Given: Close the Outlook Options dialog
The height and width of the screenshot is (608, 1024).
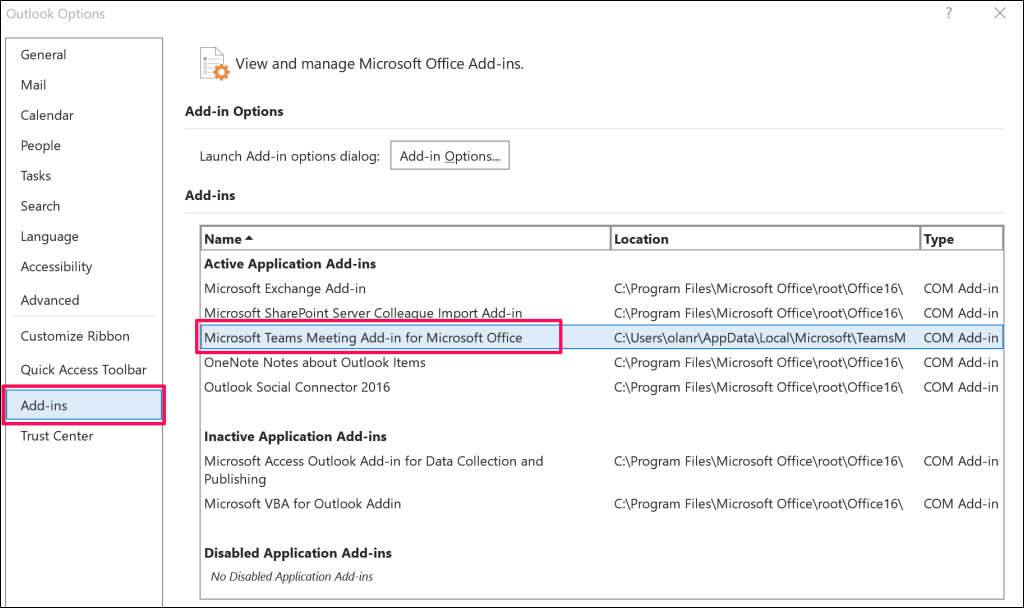Looking at the screenshot, I should click(x=1000, y=13).
